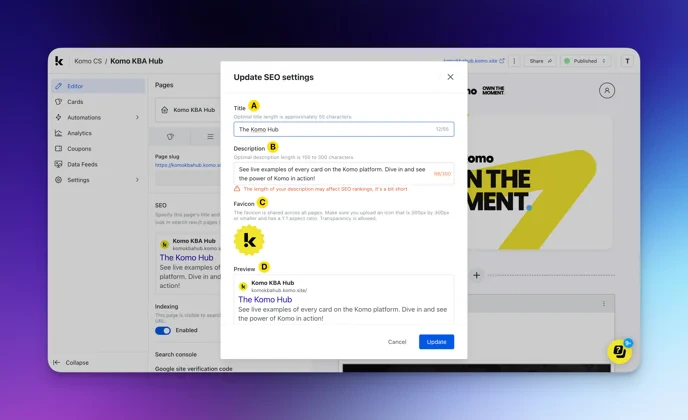This screenshot has height=420, width=688.
Task: Click the shield tab icon under Pages
Action: [170, 136]
